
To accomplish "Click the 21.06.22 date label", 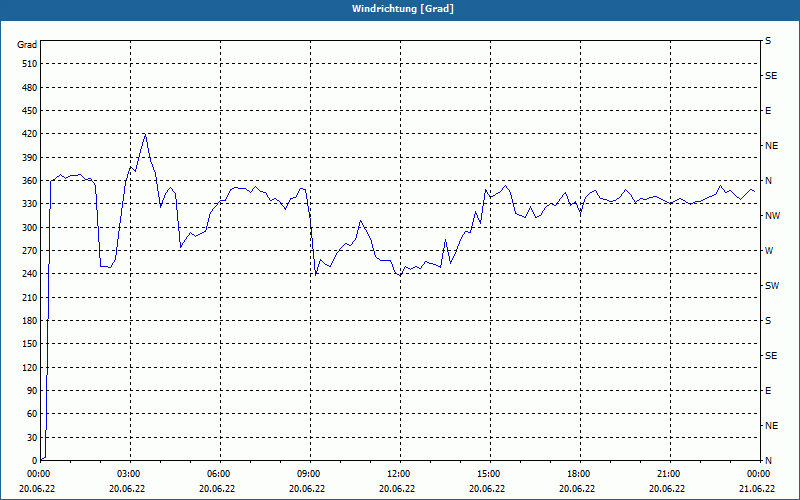I will coord(757,489).
